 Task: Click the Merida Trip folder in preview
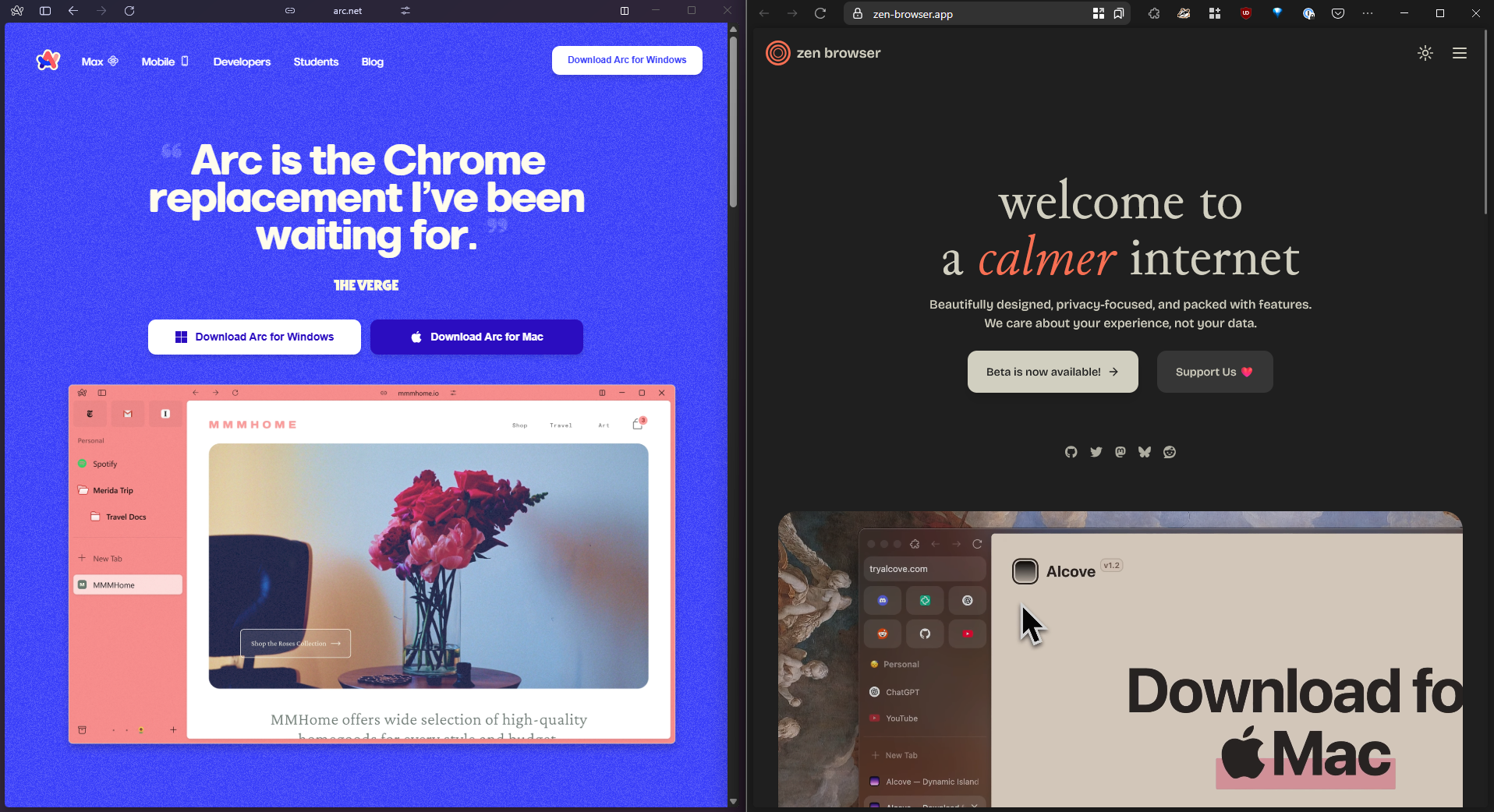(x=128, y=490)
